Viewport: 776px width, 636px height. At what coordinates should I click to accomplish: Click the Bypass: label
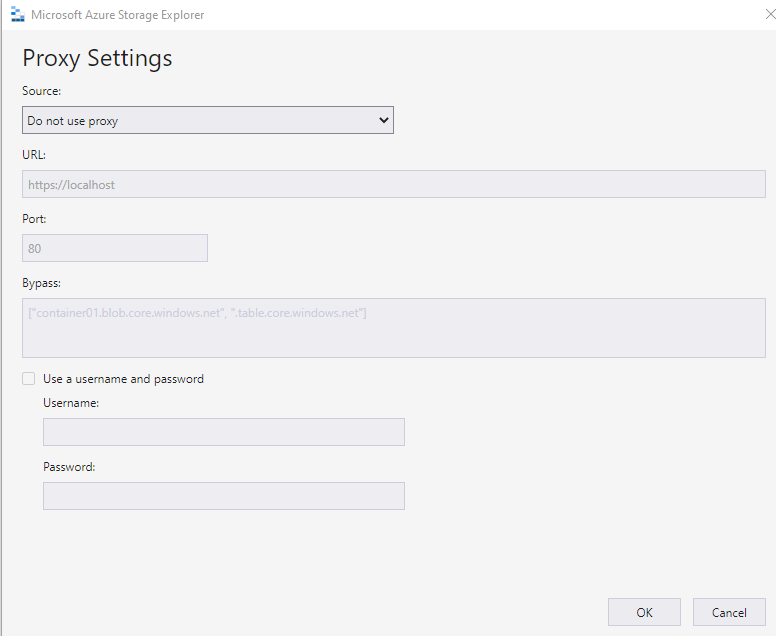(42, 283)
